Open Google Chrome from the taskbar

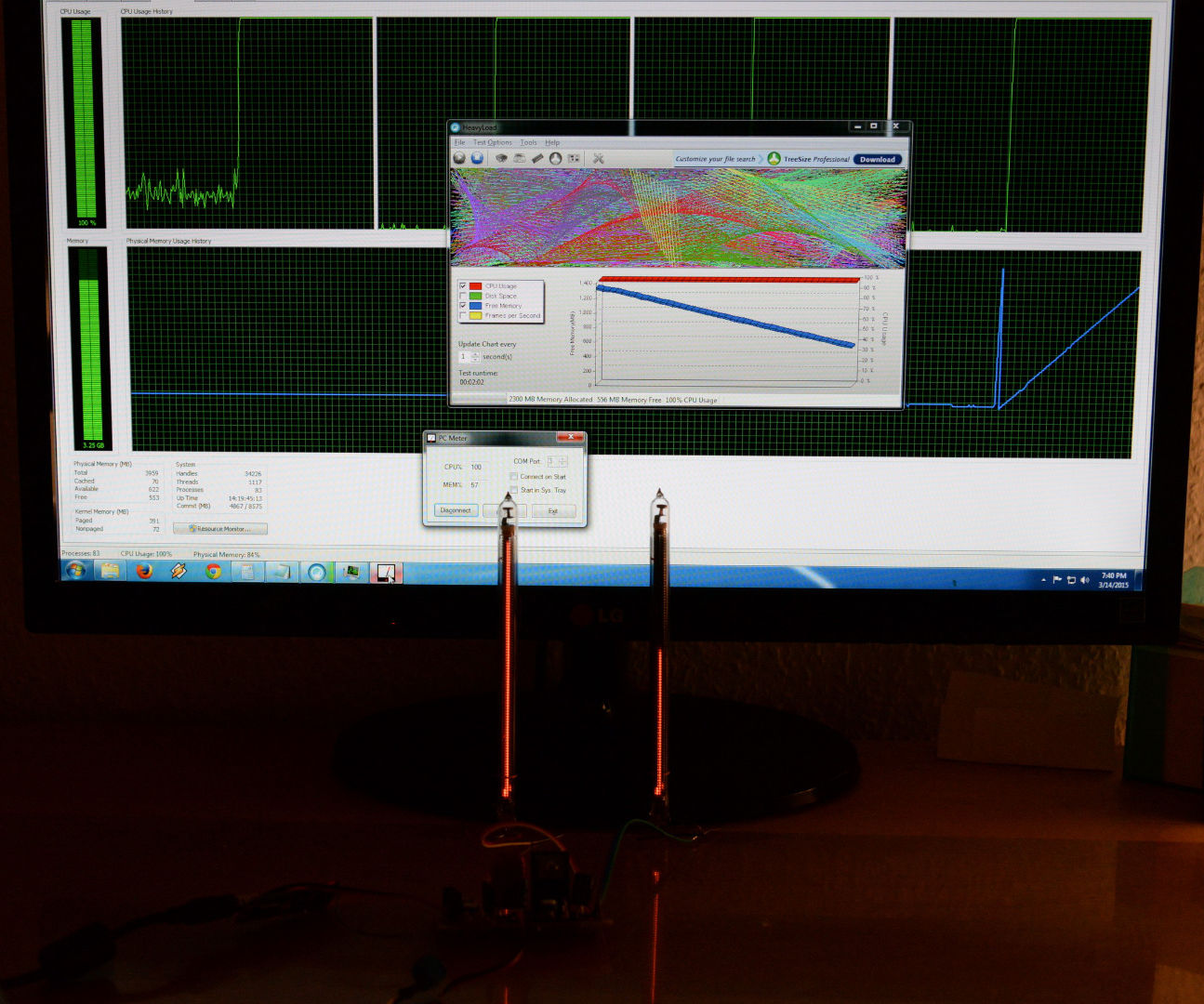[213, 571]
